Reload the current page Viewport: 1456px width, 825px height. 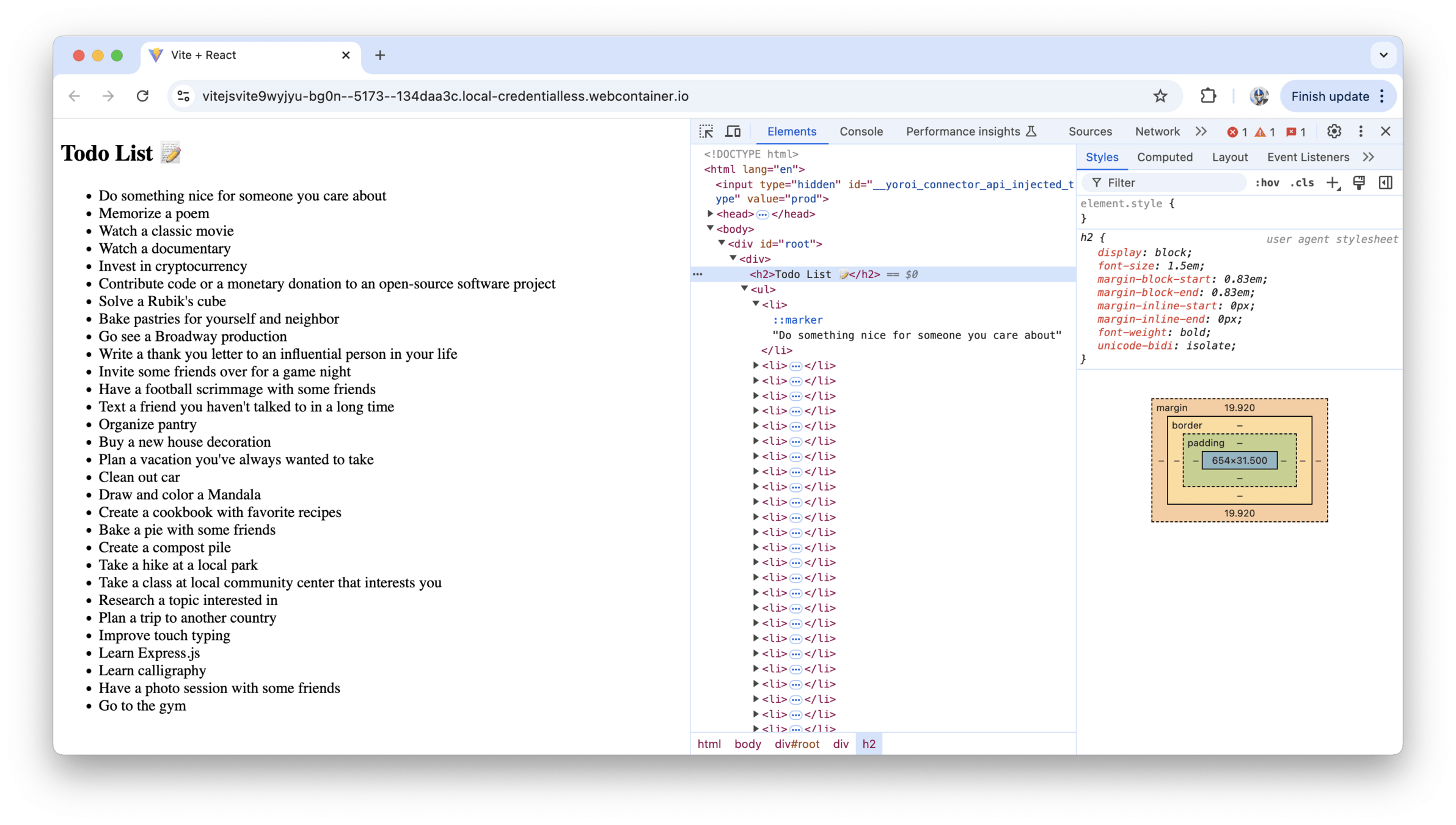142,96
